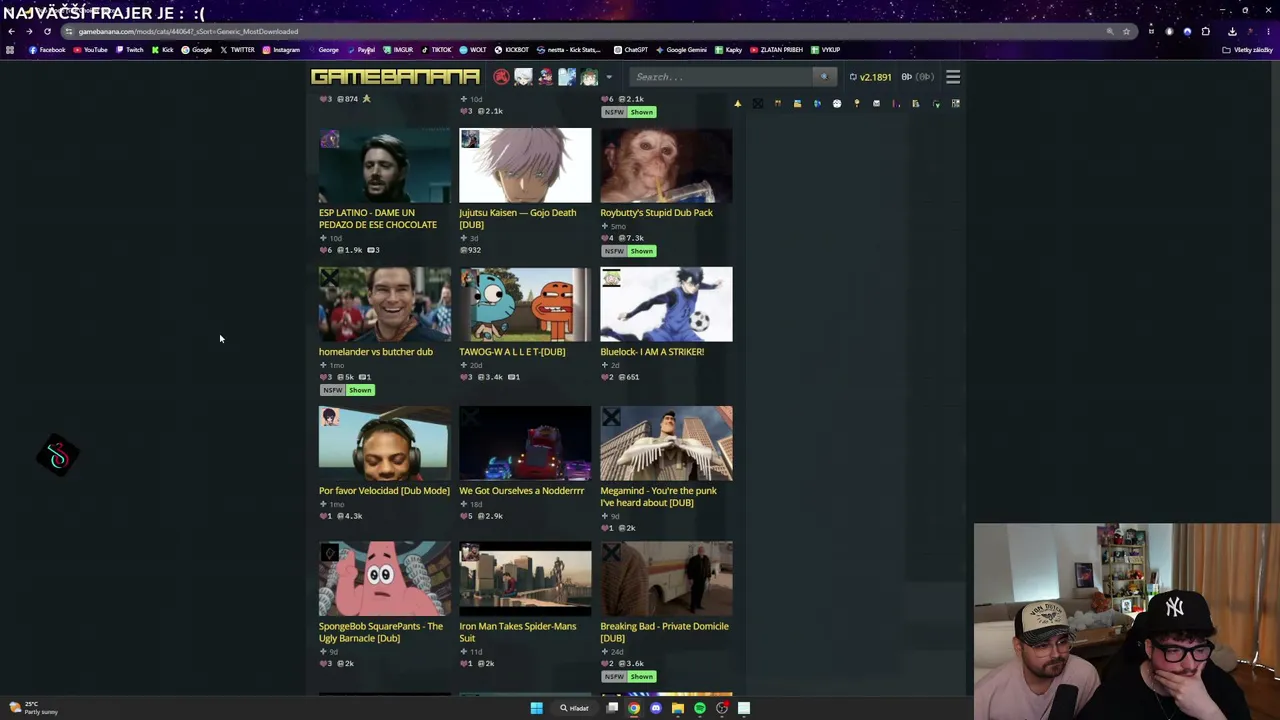This screenshot has height=720, width=1280.
Task: Click the Windows Start button on taskbar
Action: click(x=536, y=708)
